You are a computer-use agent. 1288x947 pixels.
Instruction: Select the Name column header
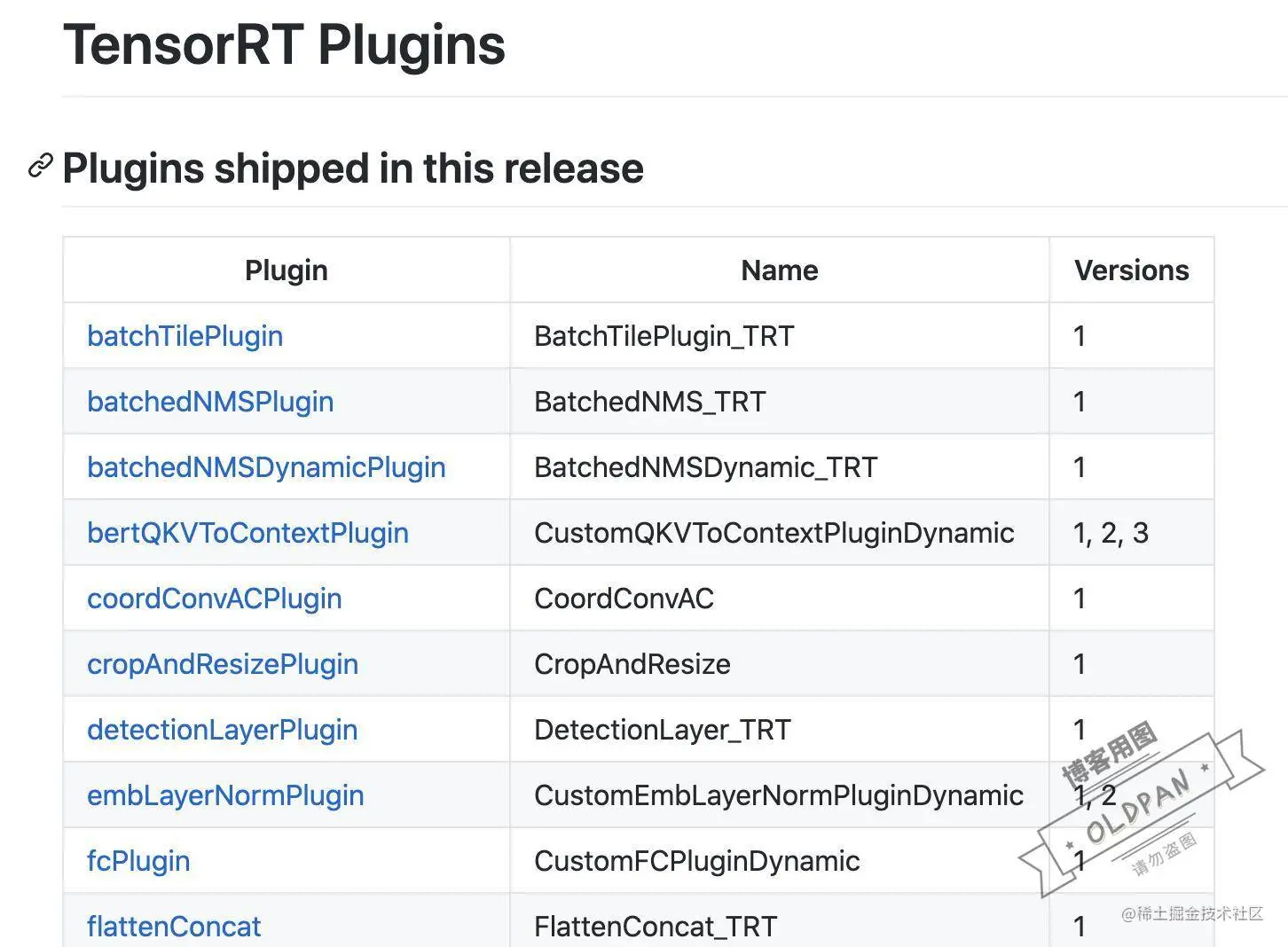click(x=778, y=270)
